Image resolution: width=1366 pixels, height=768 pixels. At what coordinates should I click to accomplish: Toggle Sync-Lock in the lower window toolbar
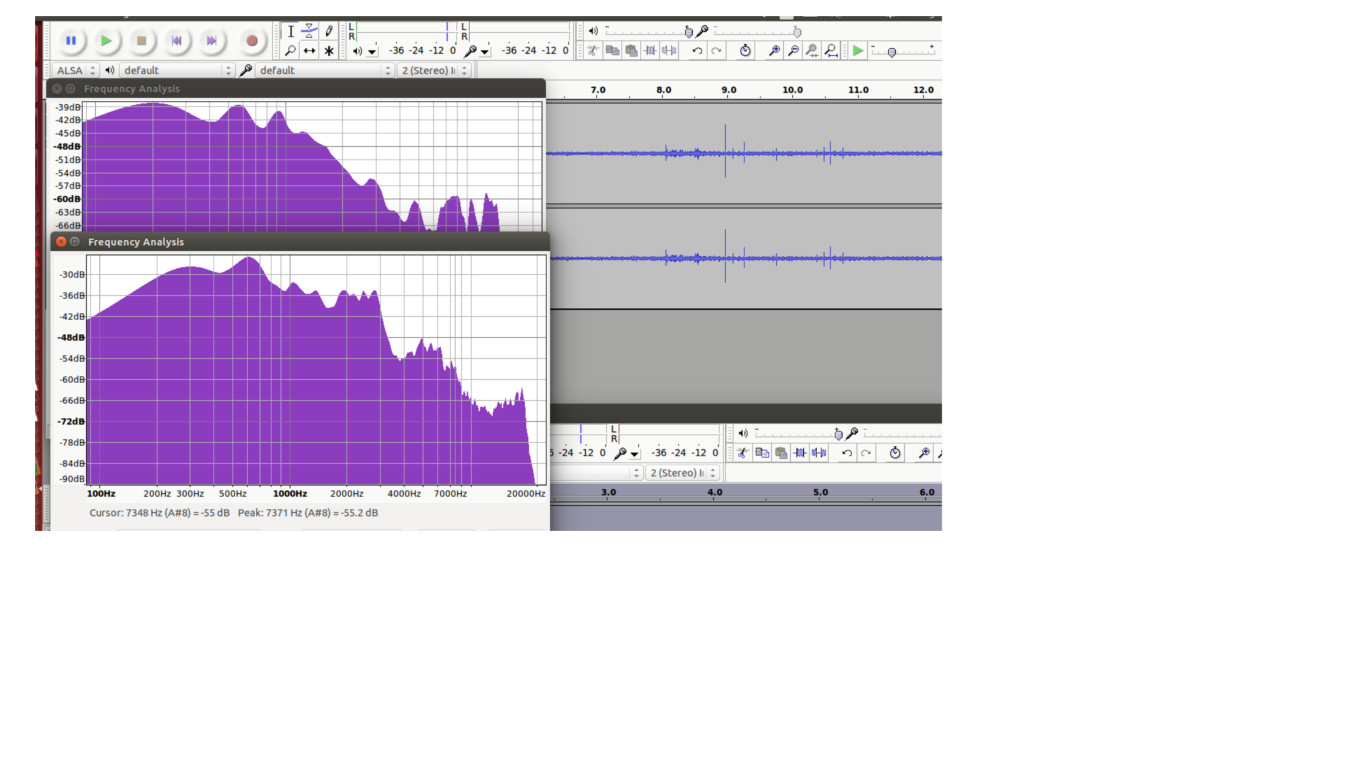(895, 453)
